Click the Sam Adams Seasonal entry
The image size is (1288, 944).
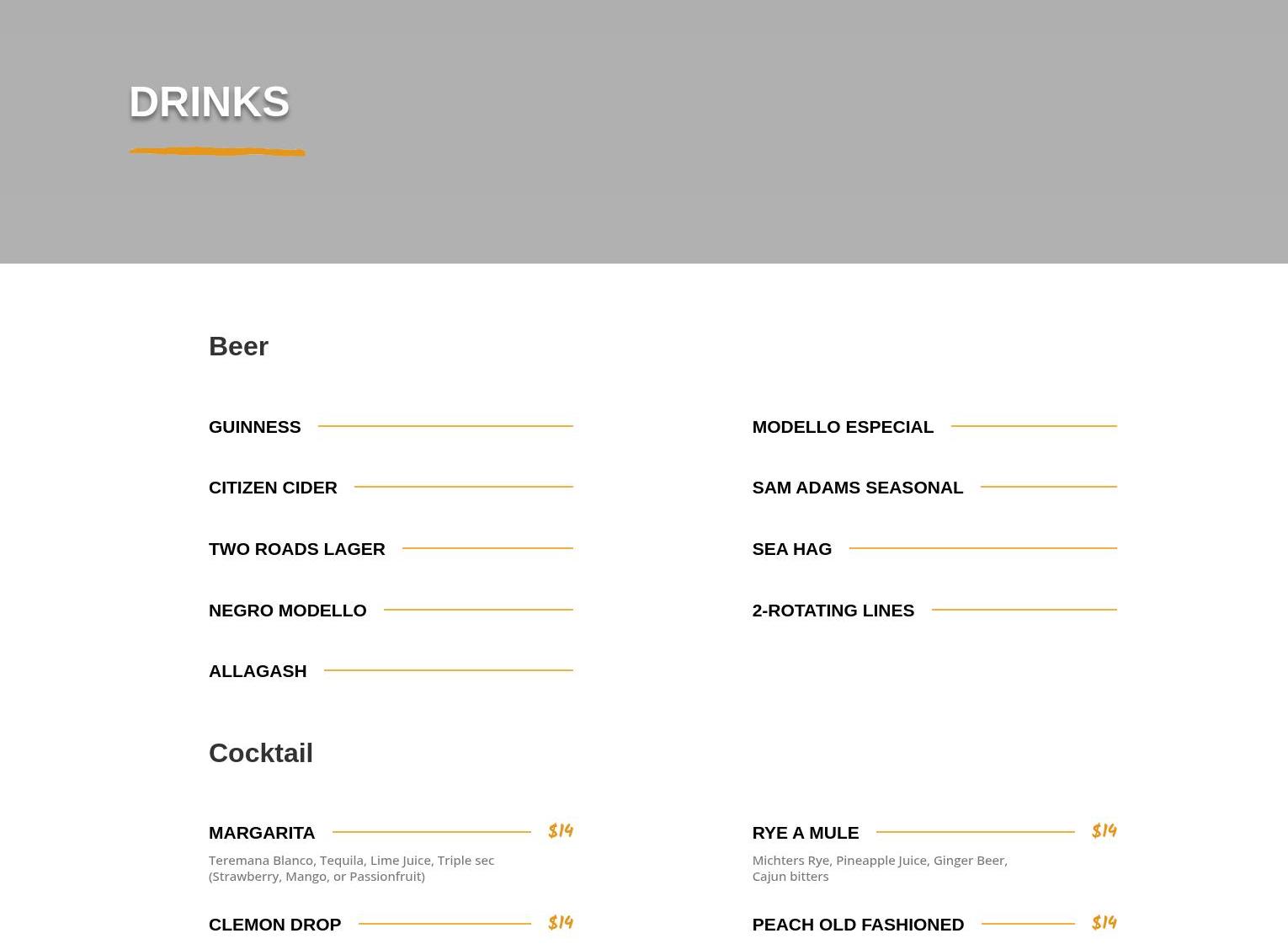click(x=857, y=488)
